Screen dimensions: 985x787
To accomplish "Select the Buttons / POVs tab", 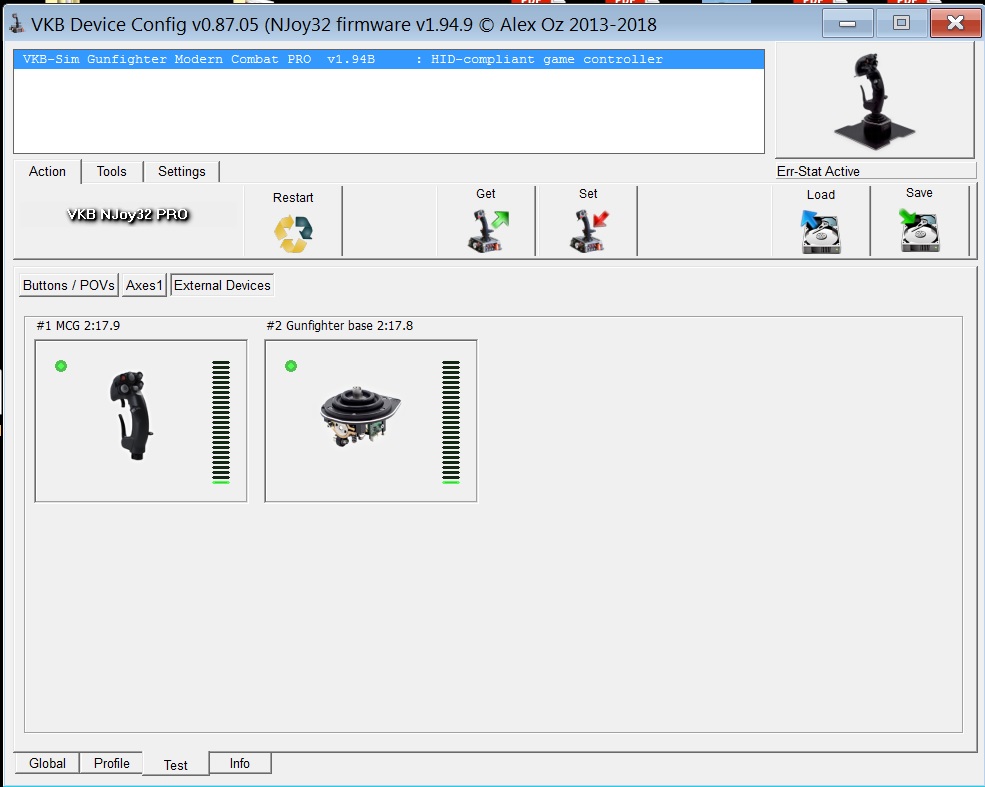I will point(69,285).
